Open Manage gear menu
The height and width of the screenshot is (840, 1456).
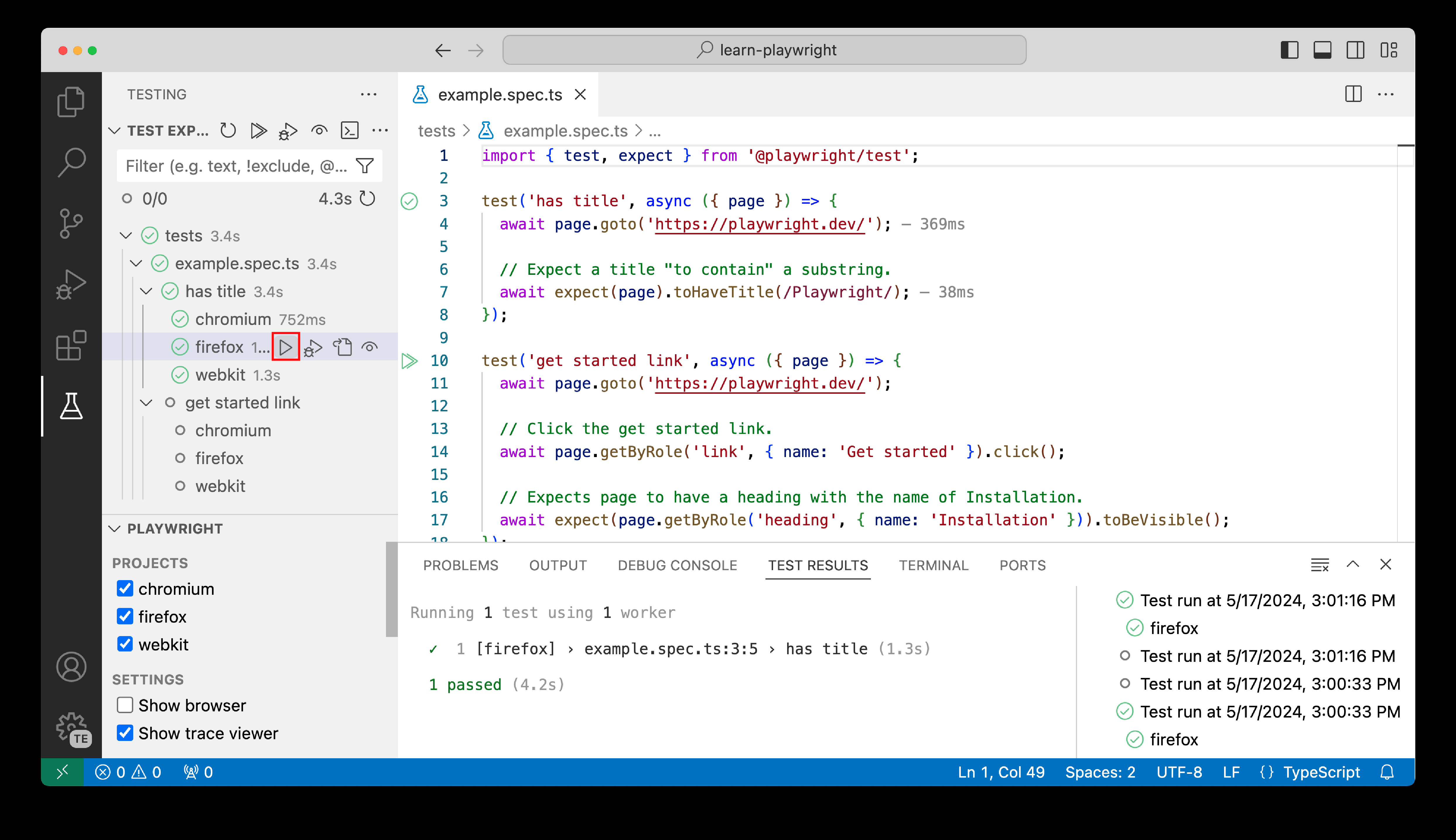(71, 728)
